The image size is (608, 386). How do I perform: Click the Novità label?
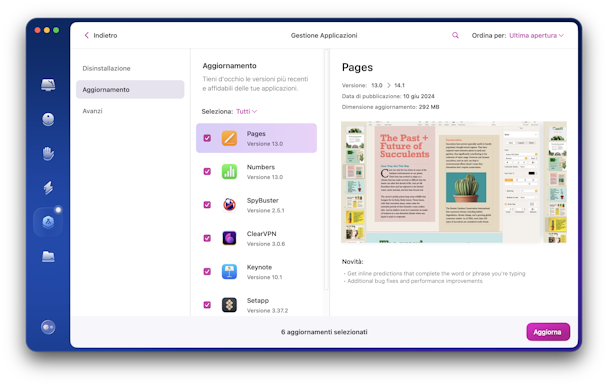pos(352,261)
